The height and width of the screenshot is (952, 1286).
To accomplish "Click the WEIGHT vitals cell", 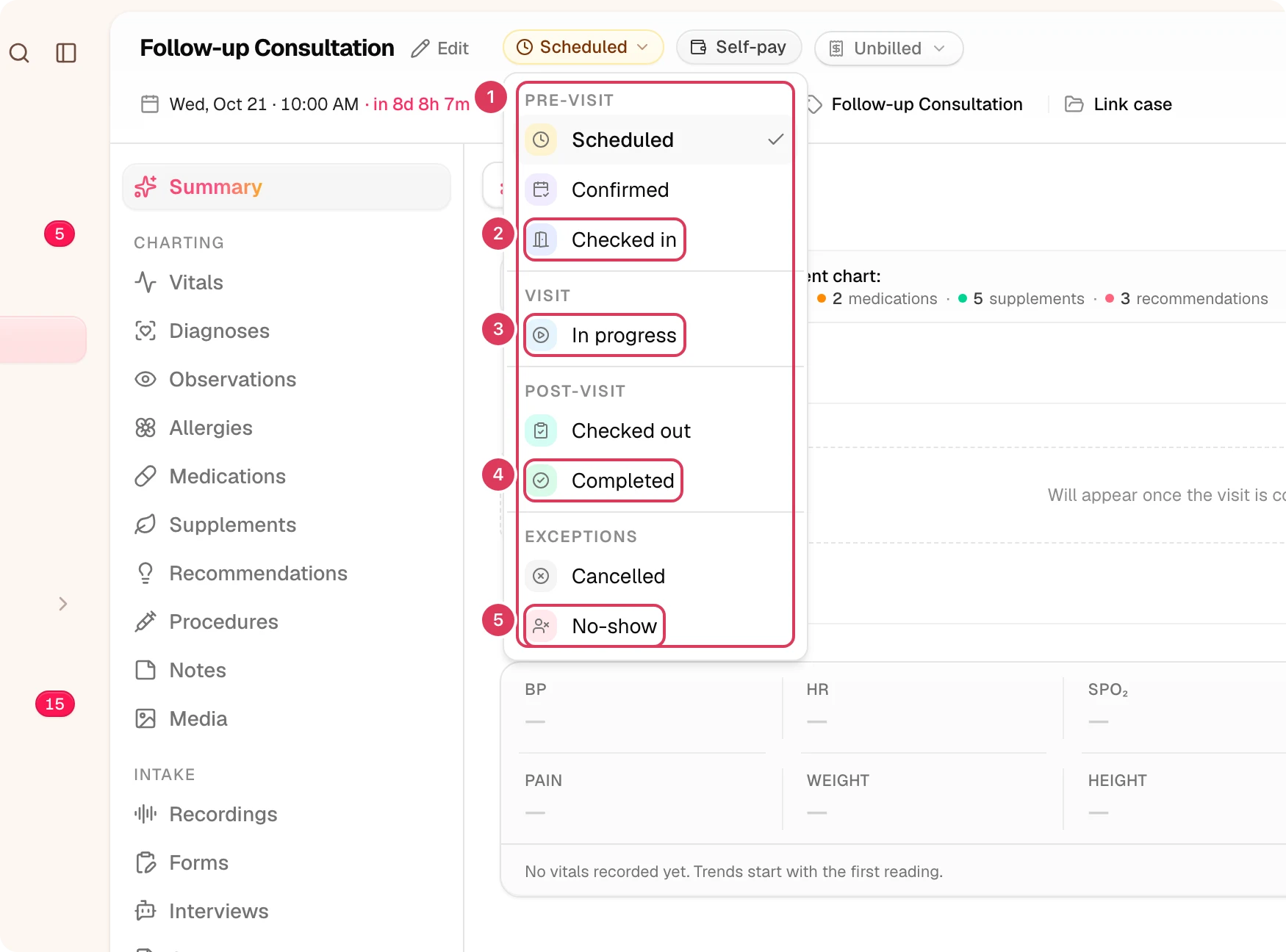I will click(x=923, y=798).
